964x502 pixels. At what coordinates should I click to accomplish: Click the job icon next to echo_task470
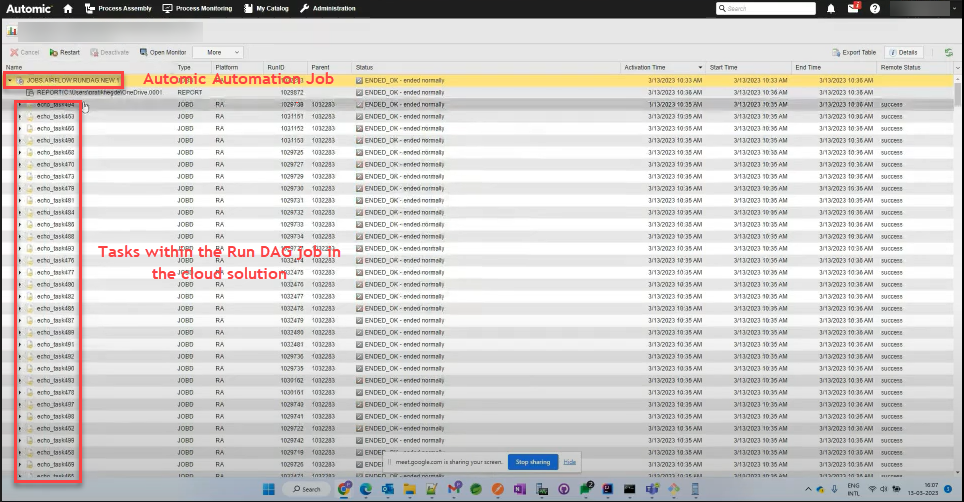click(30, 165)
